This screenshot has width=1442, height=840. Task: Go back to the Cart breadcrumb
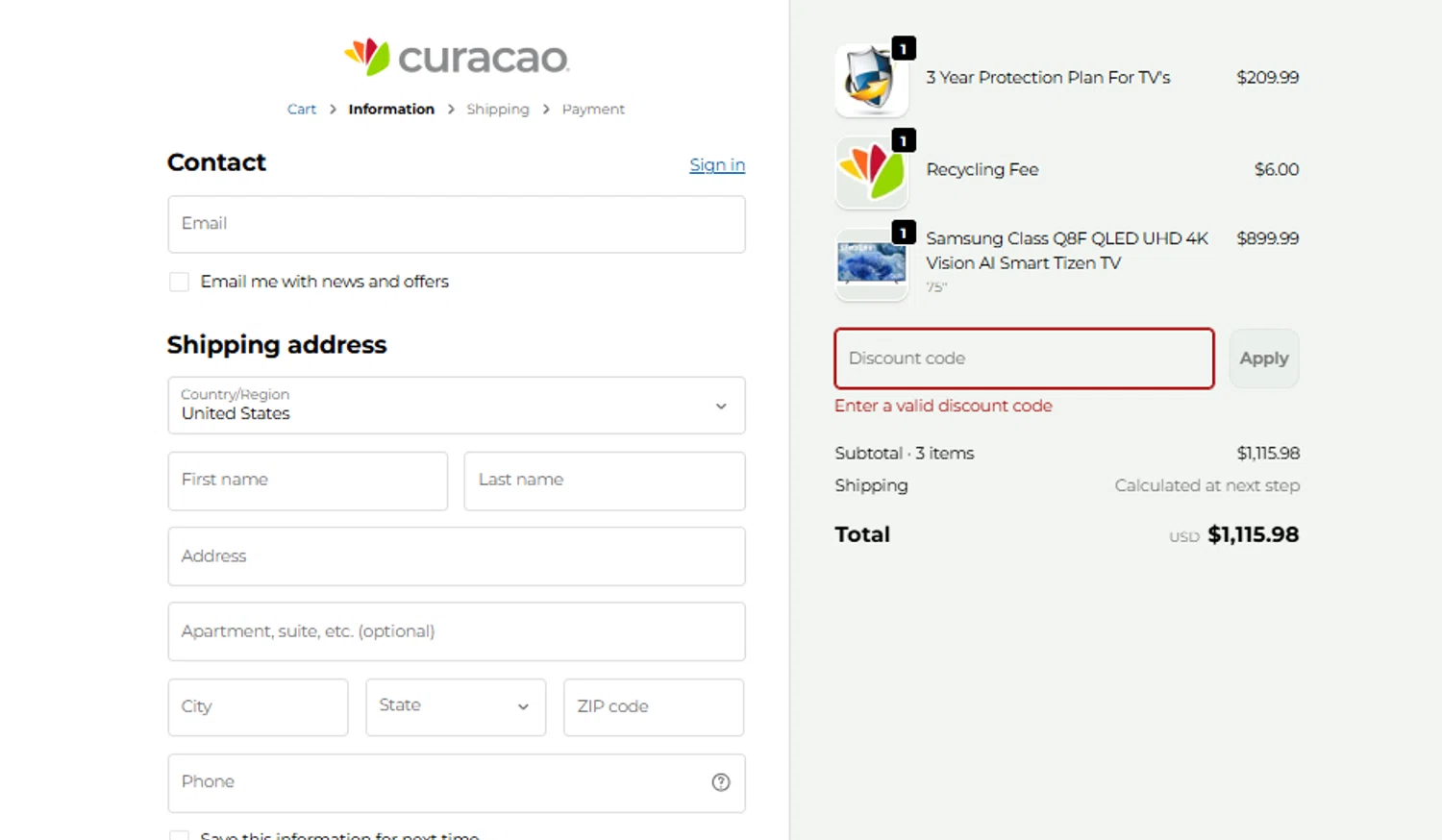point(302,110)
